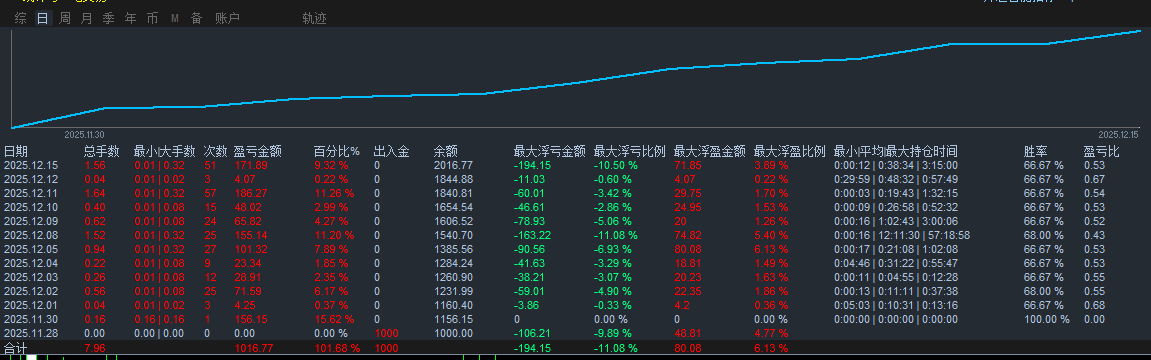Click the 次数 column header
Screen dimensions: 1151x360
point(215,151)
